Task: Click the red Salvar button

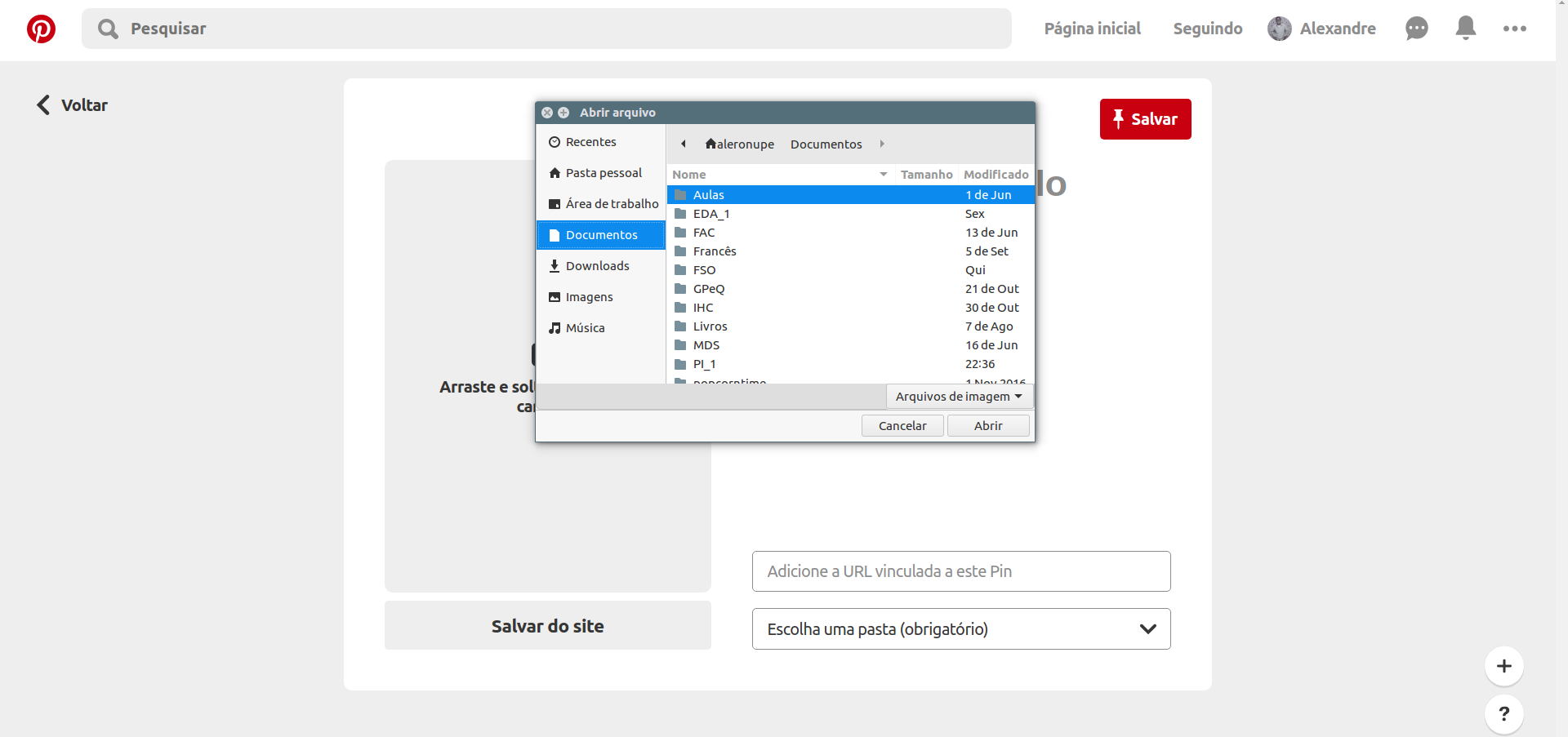Action: (x=1145, y=119)
